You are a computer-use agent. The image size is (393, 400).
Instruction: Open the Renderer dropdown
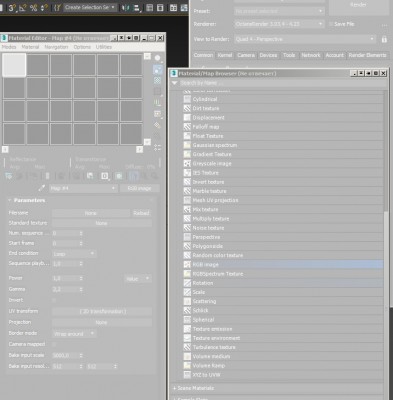click(279, 24)
